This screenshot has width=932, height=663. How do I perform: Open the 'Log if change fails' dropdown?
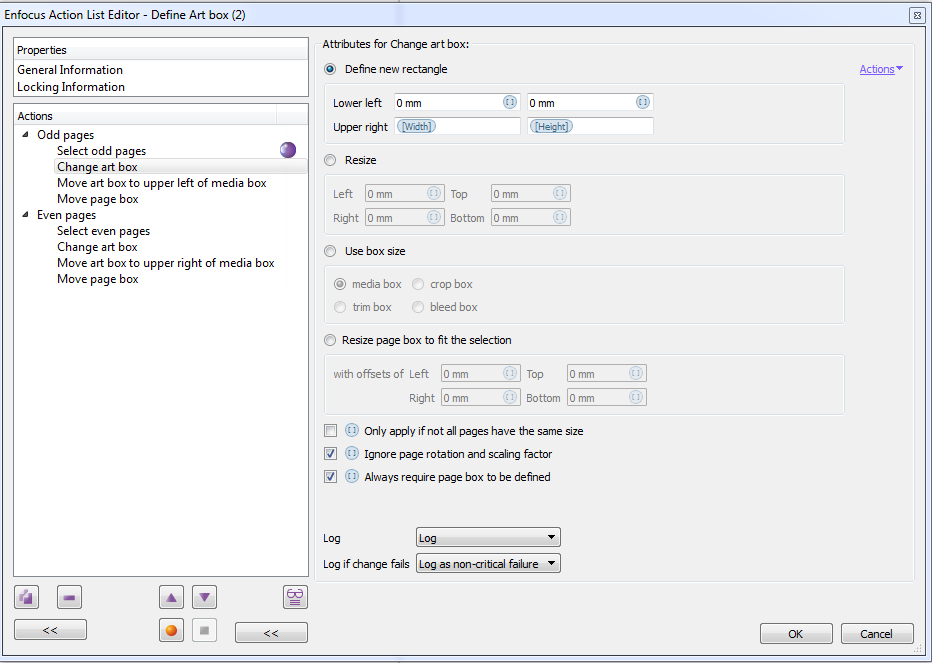point(488,564)
